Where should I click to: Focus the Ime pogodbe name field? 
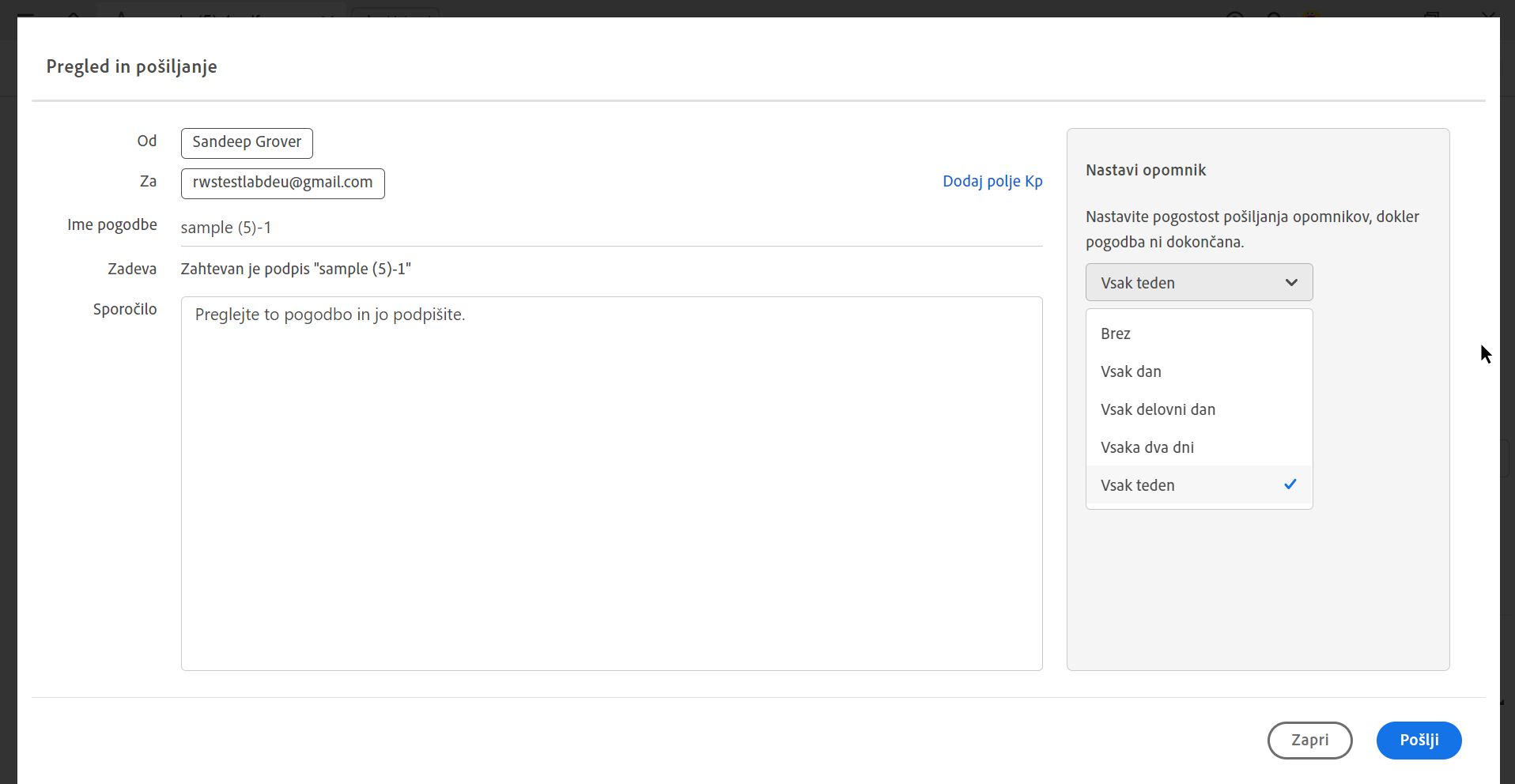(610, 228)
